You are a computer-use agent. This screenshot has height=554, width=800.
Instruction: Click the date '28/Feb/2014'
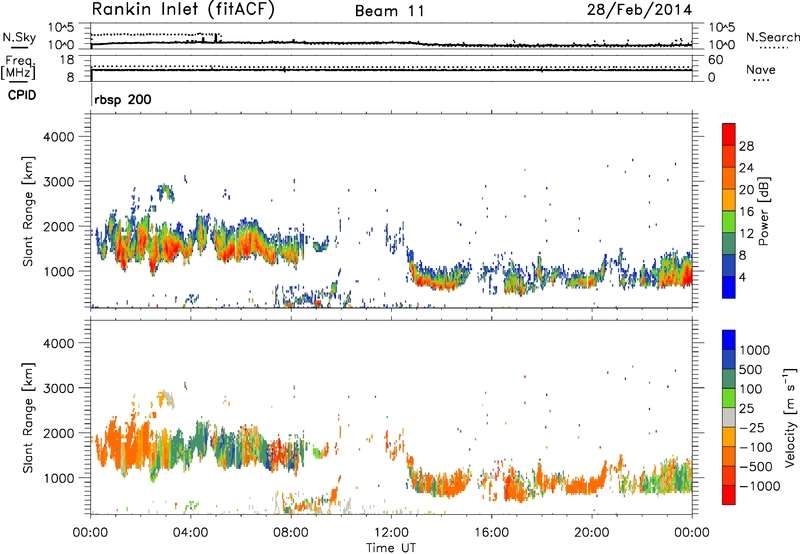tap(640, 10)
